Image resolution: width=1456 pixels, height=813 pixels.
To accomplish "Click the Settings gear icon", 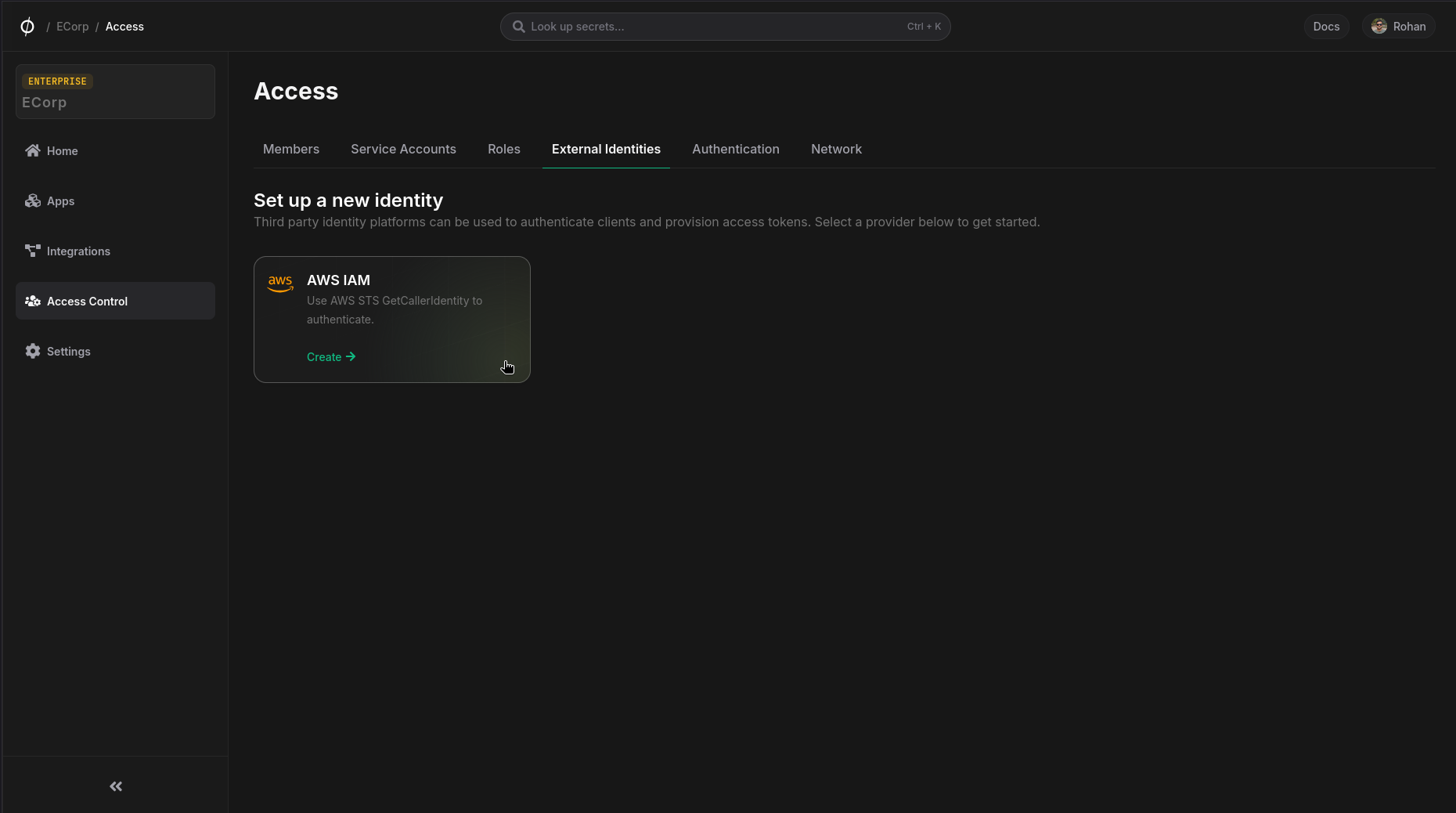I will tap(33, 351).
